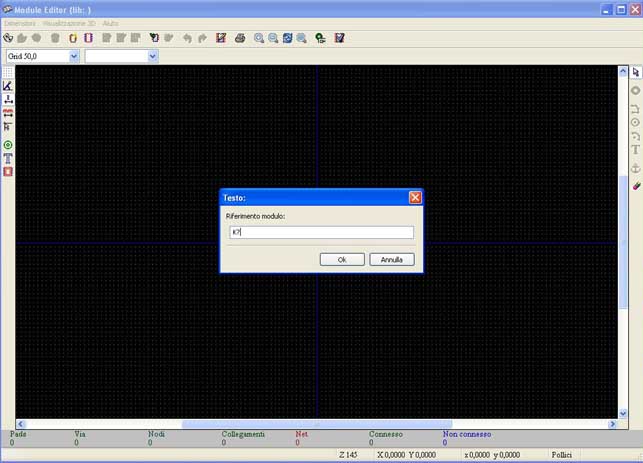Select the draw arc tool on right toolbar
The image size is (643, 463).
coord(636,136)
